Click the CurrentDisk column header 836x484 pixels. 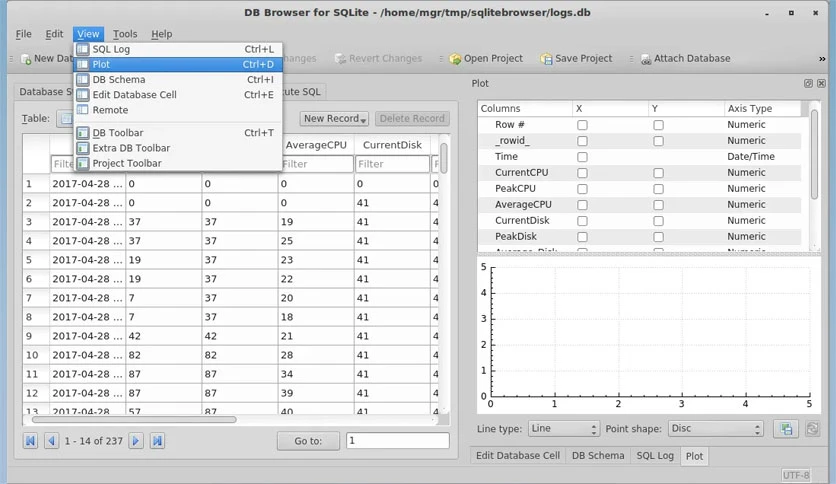pyautogui.click(x=392, y=145)
